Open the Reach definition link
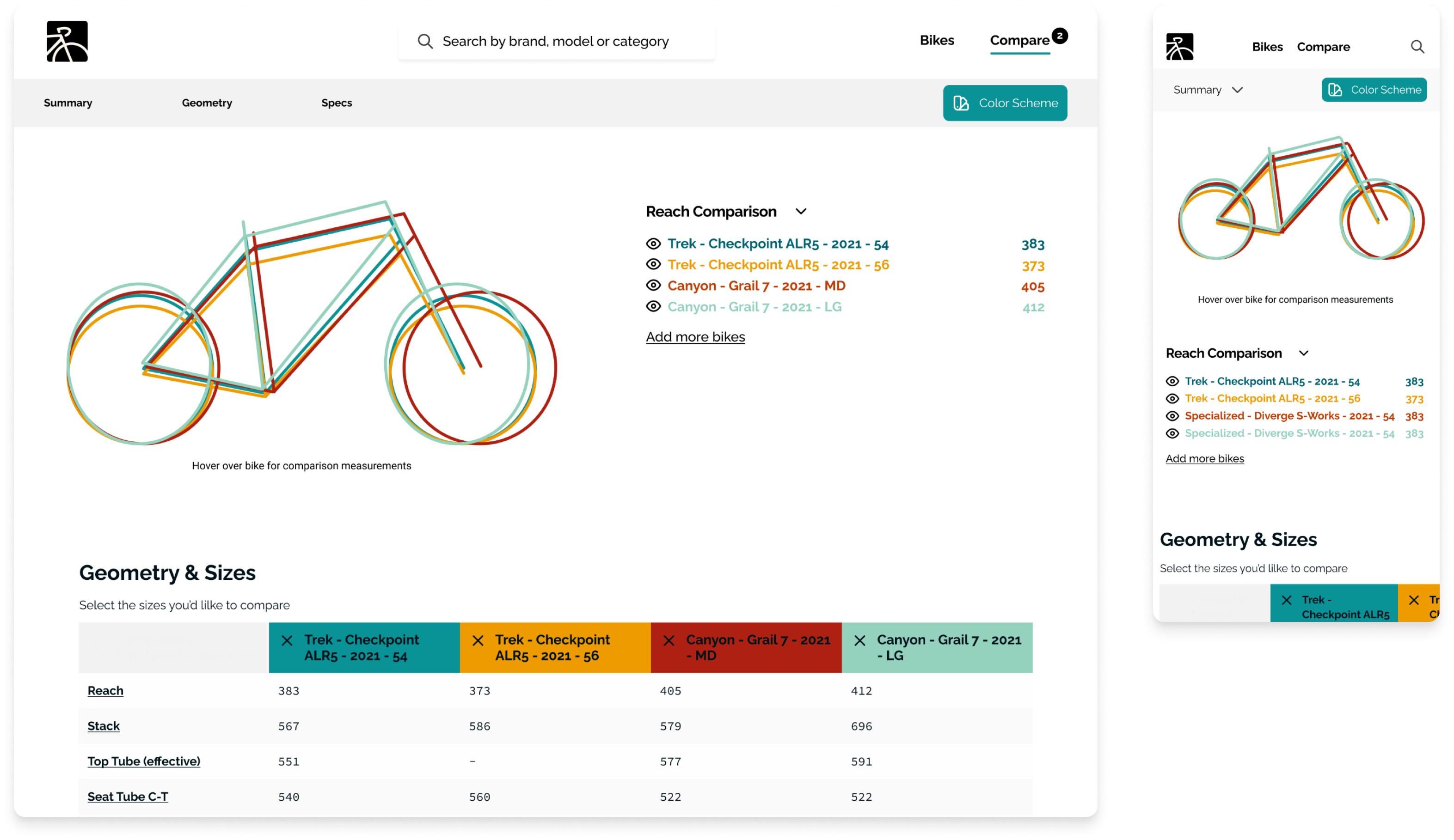 (x=105, y=691)
